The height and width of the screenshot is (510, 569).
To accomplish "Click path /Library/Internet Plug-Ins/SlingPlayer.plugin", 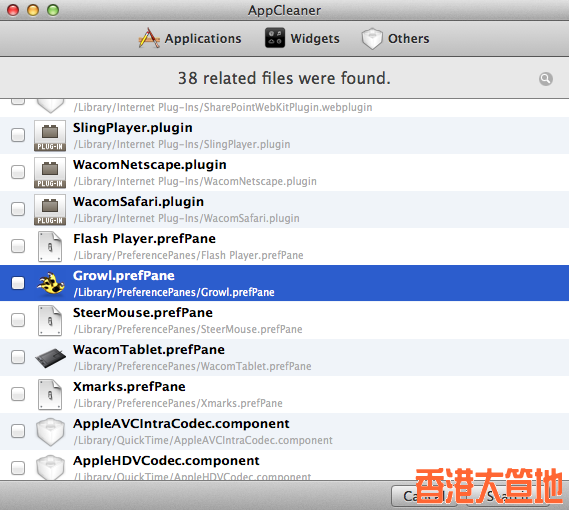I will (x=182, y=144).
